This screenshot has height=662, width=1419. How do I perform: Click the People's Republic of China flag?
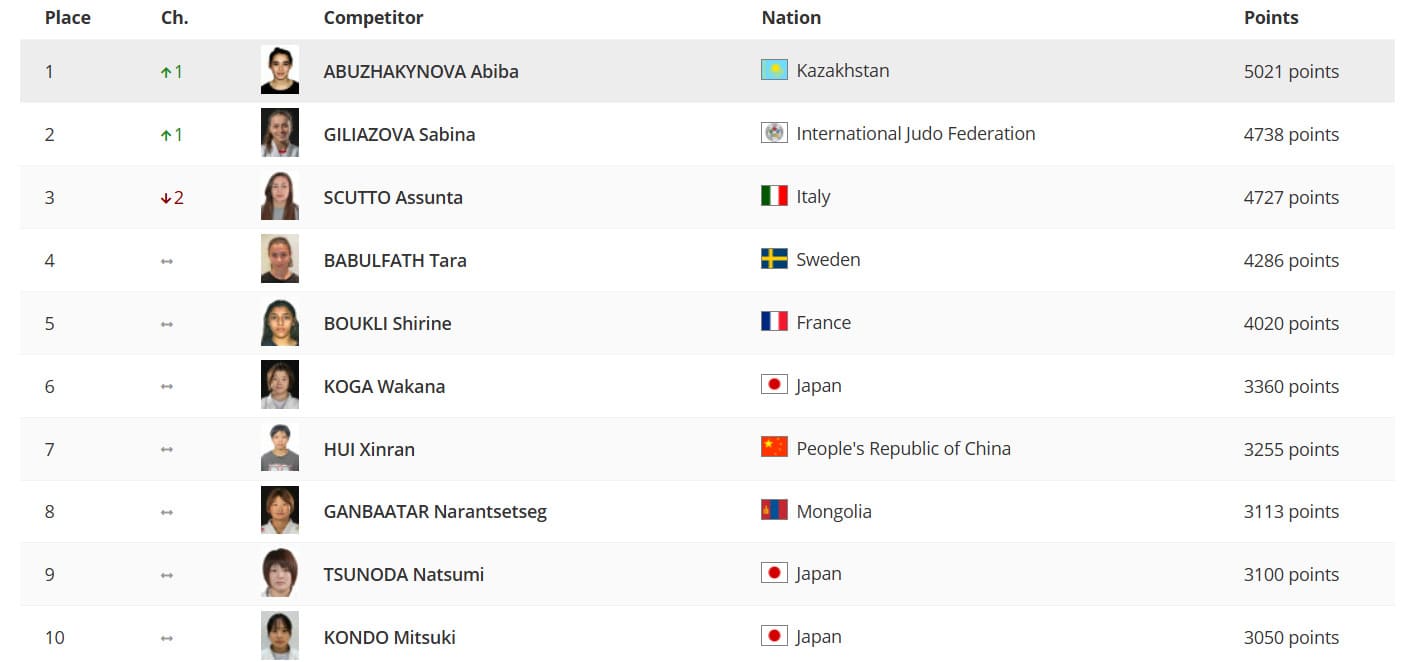[774, 447]
